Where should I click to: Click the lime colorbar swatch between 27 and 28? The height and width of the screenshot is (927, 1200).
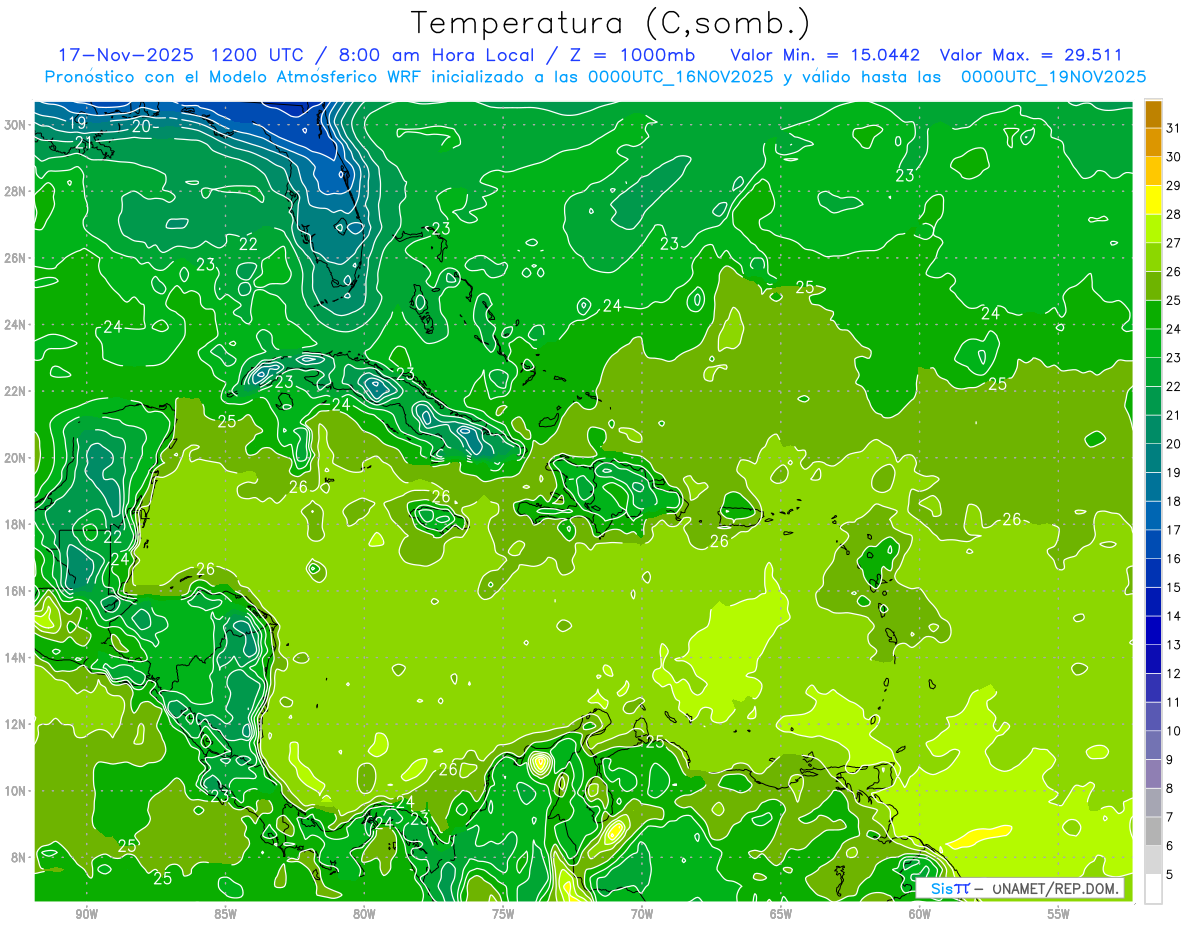[1153, 229]
